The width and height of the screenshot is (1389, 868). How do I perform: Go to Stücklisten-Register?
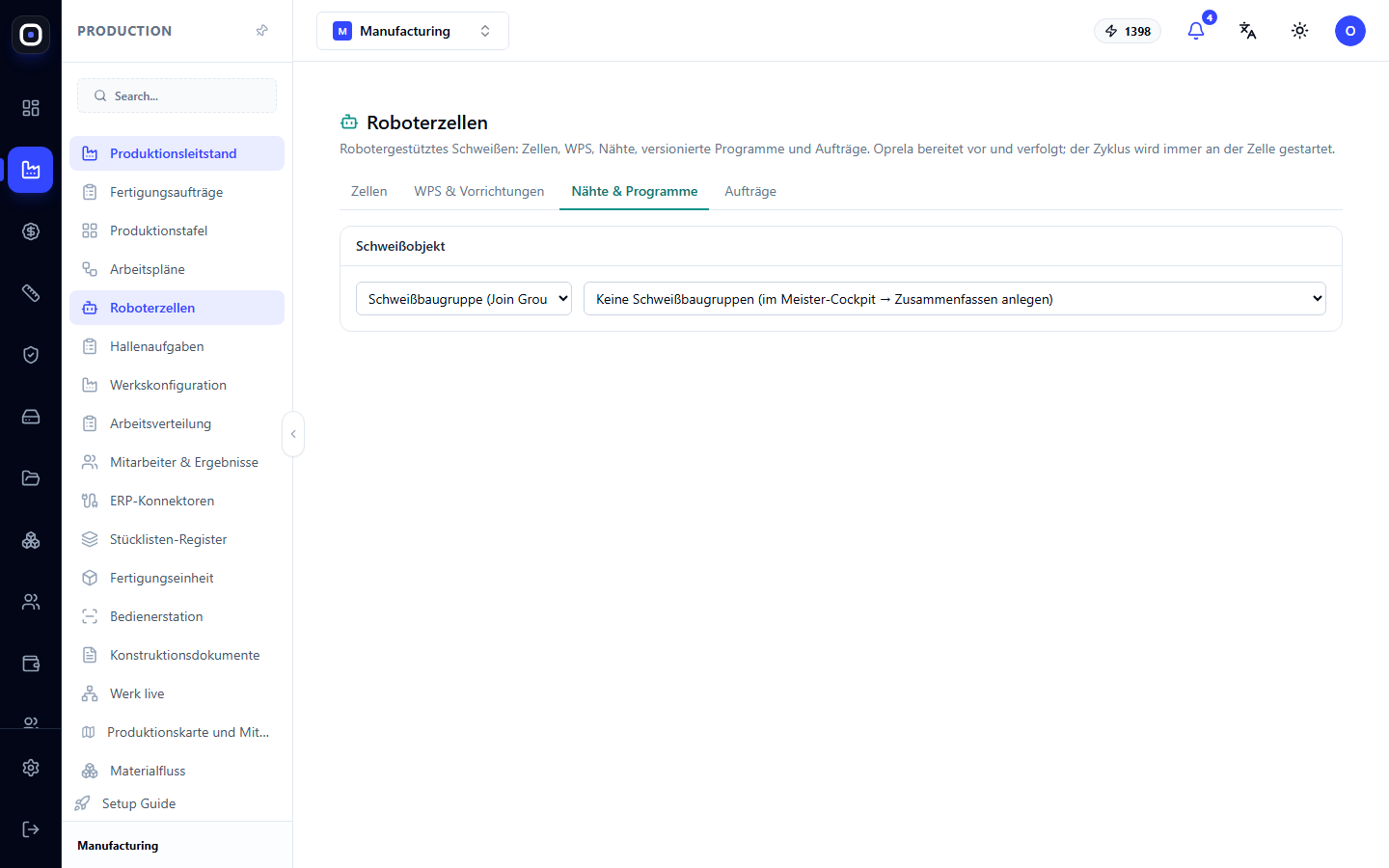177,539
